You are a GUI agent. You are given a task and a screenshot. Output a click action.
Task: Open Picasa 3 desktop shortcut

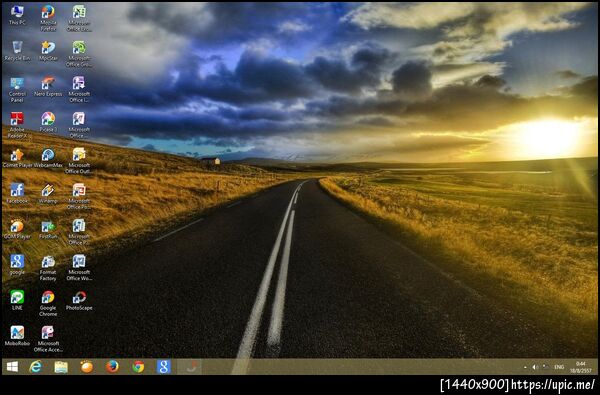point(48,122)
